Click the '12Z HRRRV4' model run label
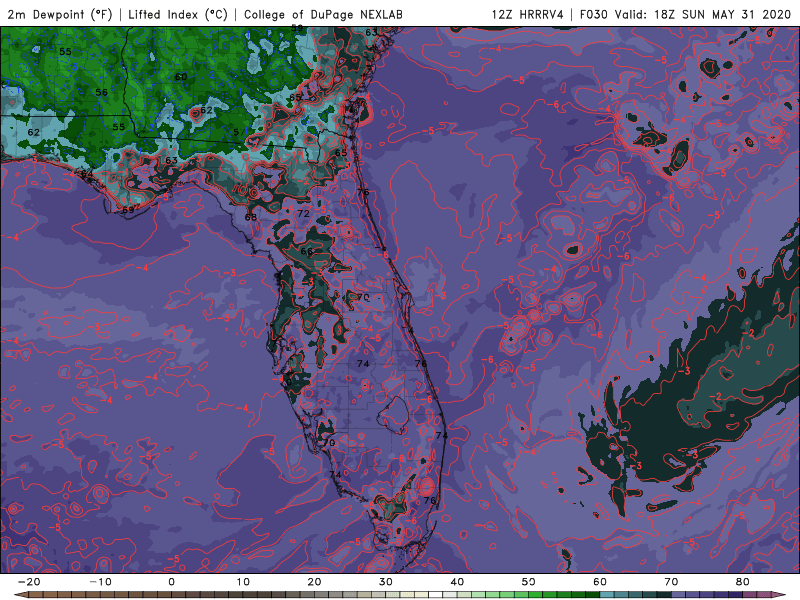Viewport: 800px width, 600px height. [528, 14]
